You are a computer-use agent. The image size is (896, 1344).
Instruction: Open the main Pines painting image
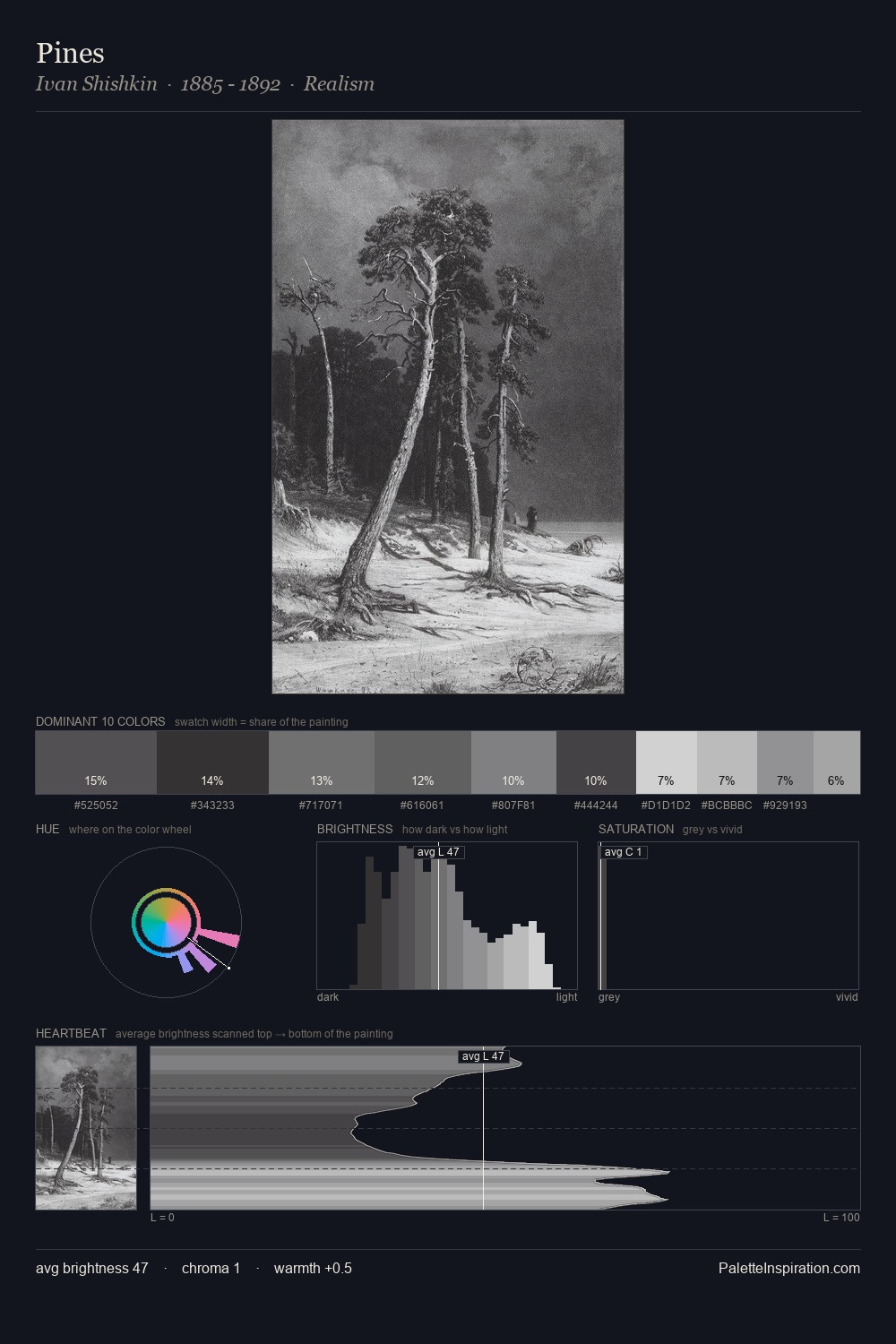(448, 407)
